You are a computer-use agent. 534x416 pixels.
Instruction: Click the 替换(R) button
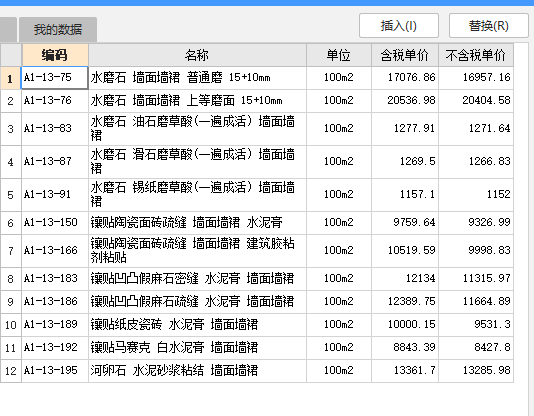click(x=489, y=26)
